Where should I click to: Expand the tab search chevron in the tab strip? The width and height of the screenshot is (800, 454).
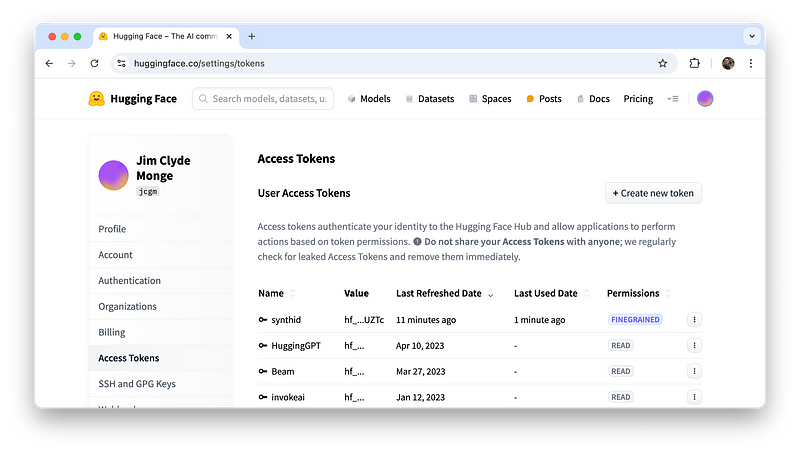752,36
